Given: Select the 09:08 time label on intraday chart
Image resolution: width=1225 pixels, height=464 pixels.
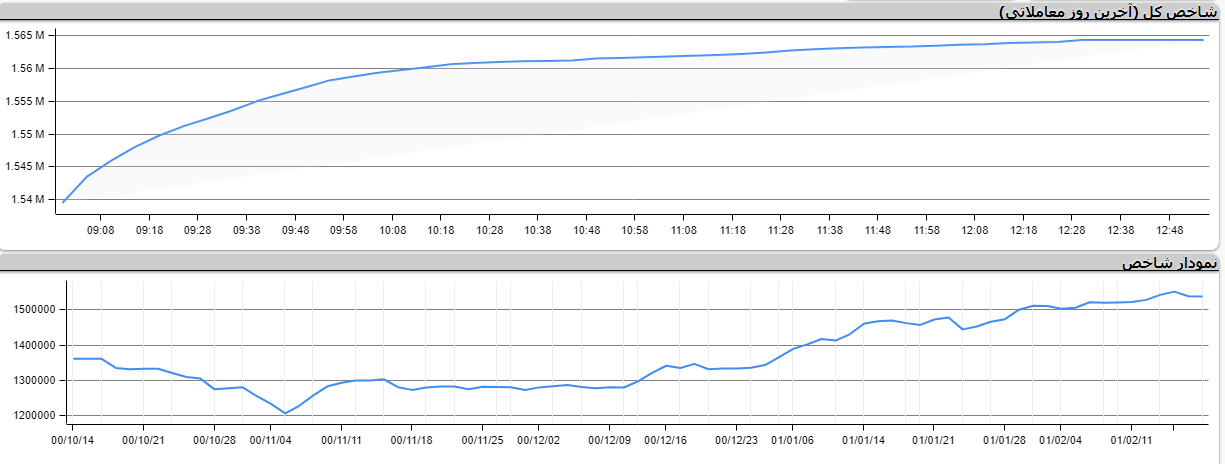Looking at the screenshot, I should coord(101,230).
